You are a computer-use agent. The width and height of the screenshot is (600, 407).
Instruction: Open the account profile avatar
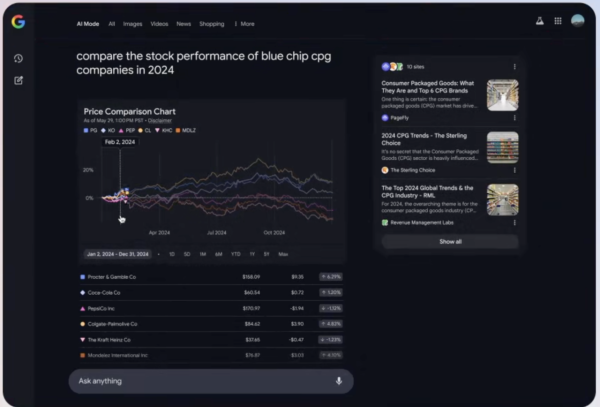pyautogui.click(x=577, y=22)
